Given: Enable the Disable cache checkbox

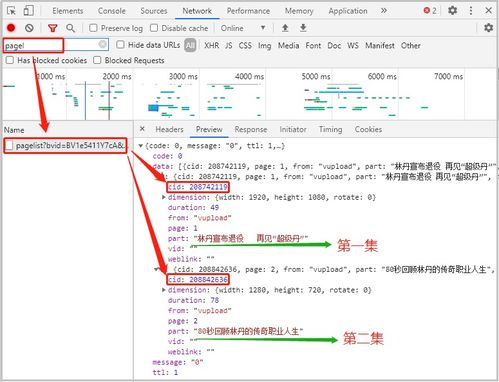Looking at the screenshot, I should point(154,28).
